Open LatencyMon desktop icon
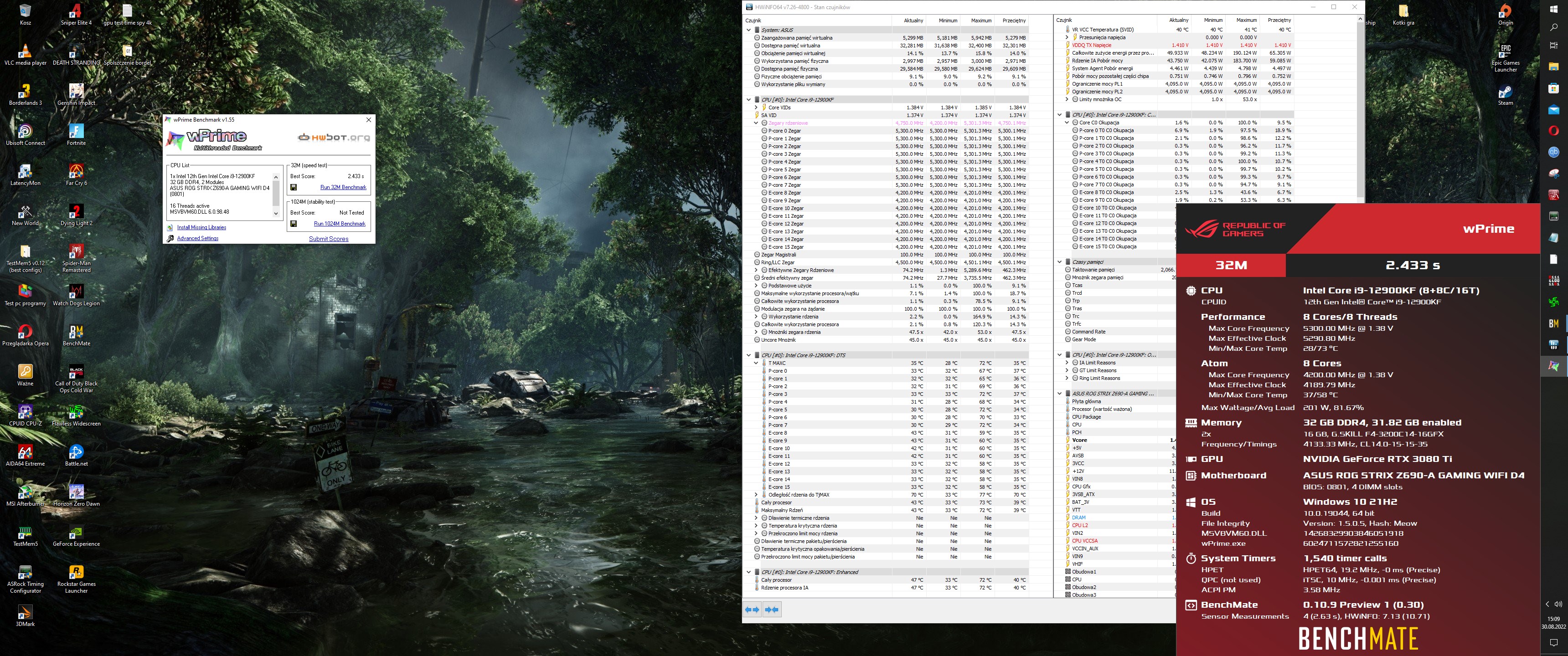 [25, 175]
